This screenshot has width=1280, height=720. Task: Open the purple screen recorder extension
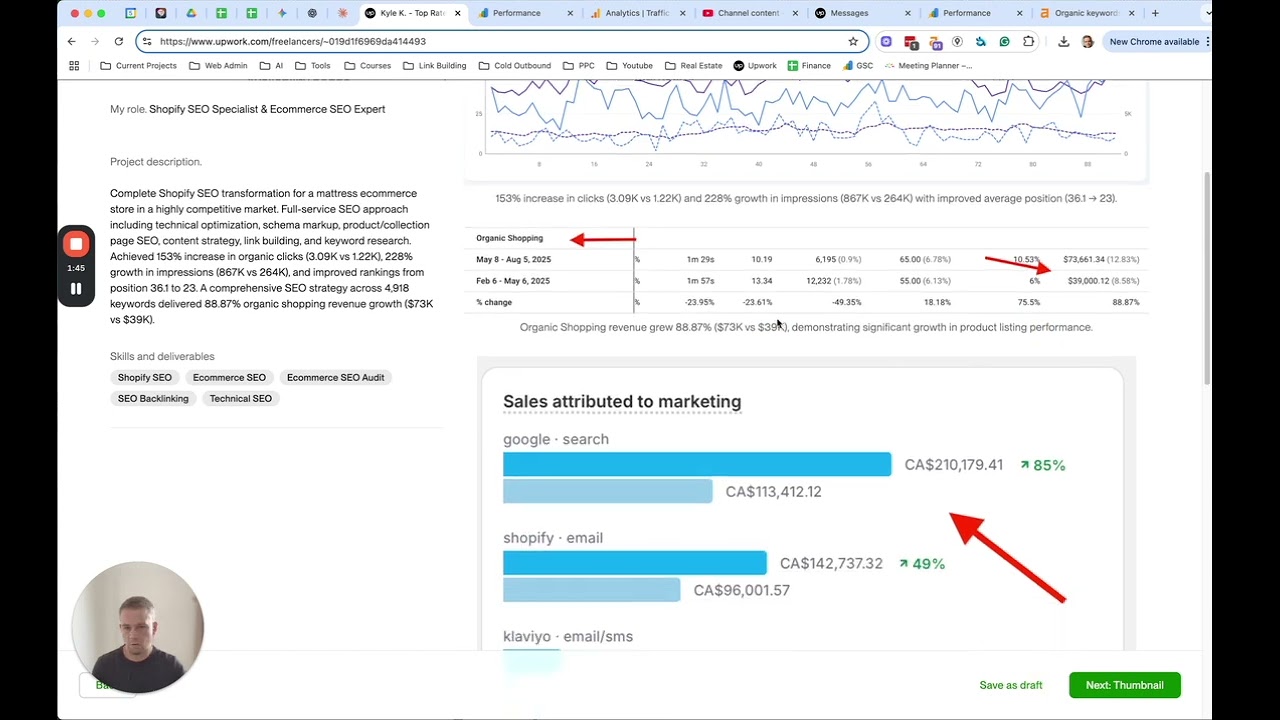(886, 41)
